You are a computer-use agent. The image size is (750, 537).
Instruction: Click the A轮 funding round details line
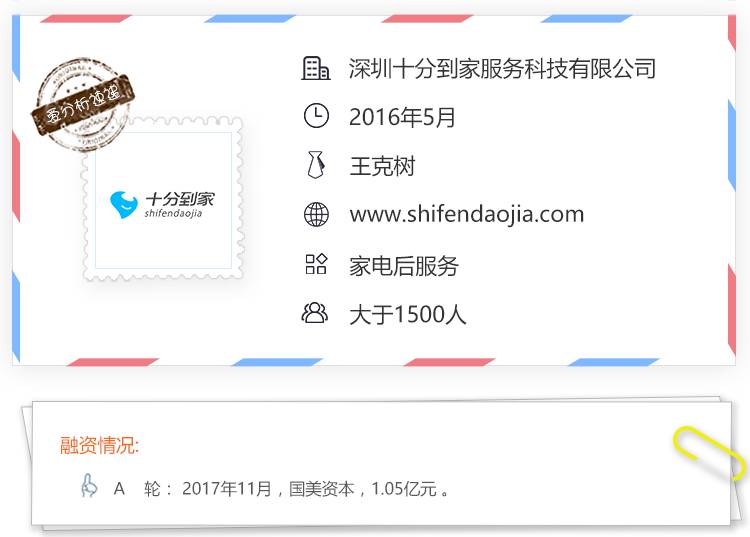281,489
